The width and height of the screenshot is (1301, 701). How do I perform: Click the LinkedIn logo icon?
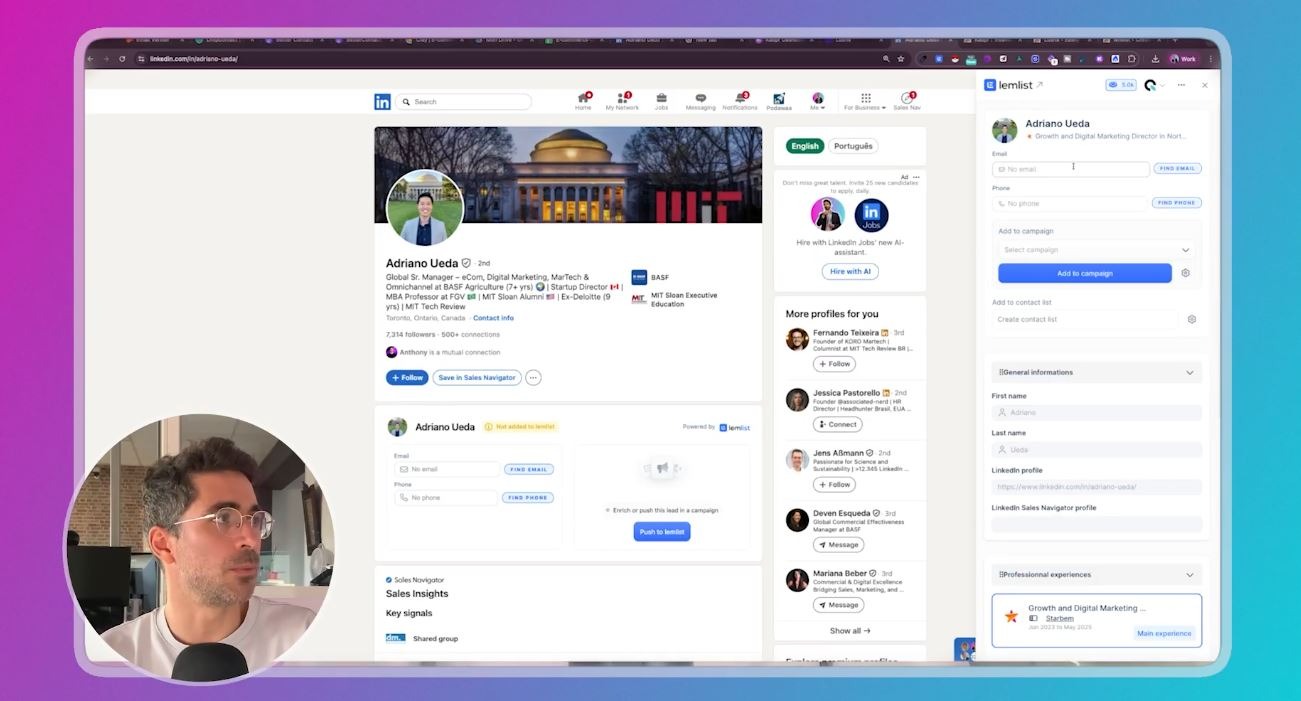coord(382,102)
